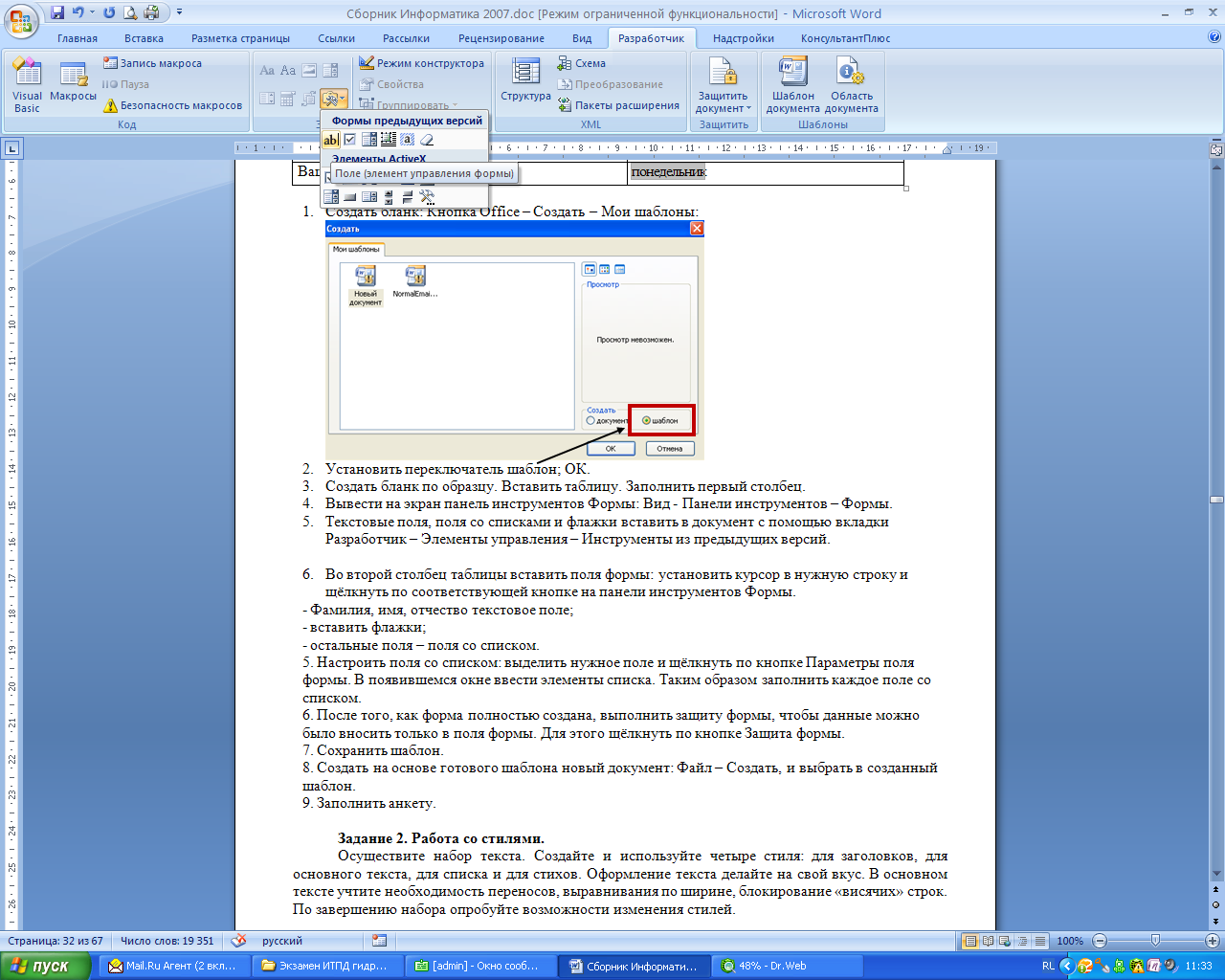Click the ruler tab-stop selector box

pos(12,148)
